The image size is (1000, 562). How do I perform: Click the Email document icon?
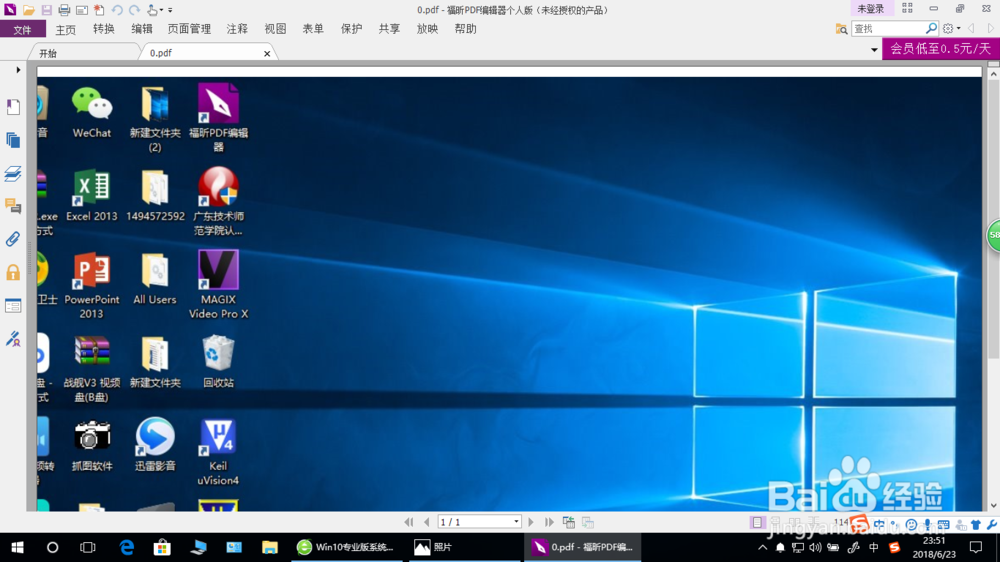(x=82, y=10)
